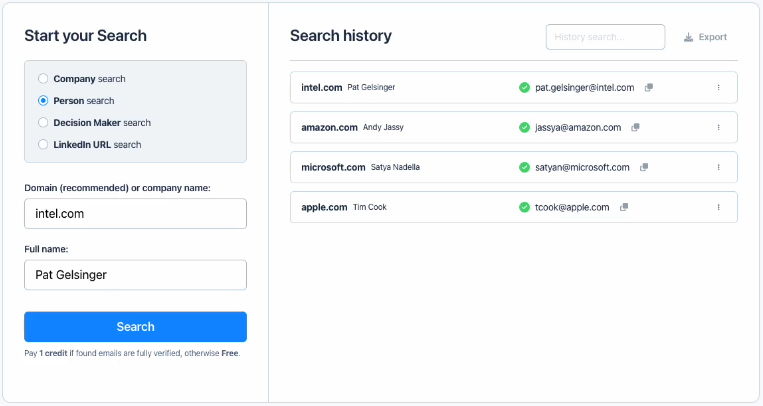This screenshot has height=406, width=763.
Task: Click green verified checkmark for amazon.com
Action: click(524, 128)
